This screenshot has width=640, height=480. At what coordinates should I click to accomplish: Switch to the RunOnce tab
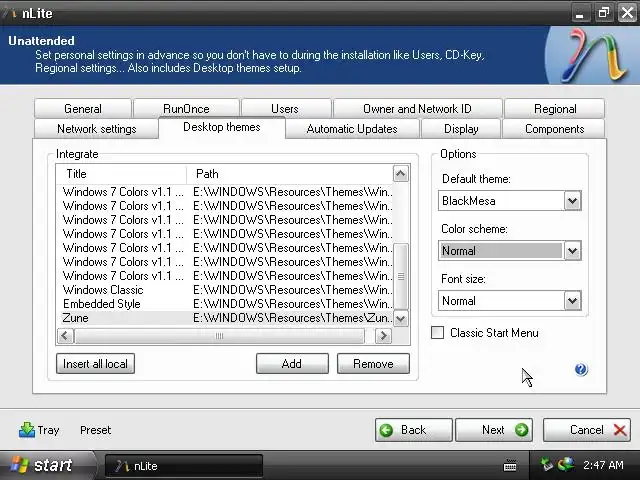click(x=186, y=109)
